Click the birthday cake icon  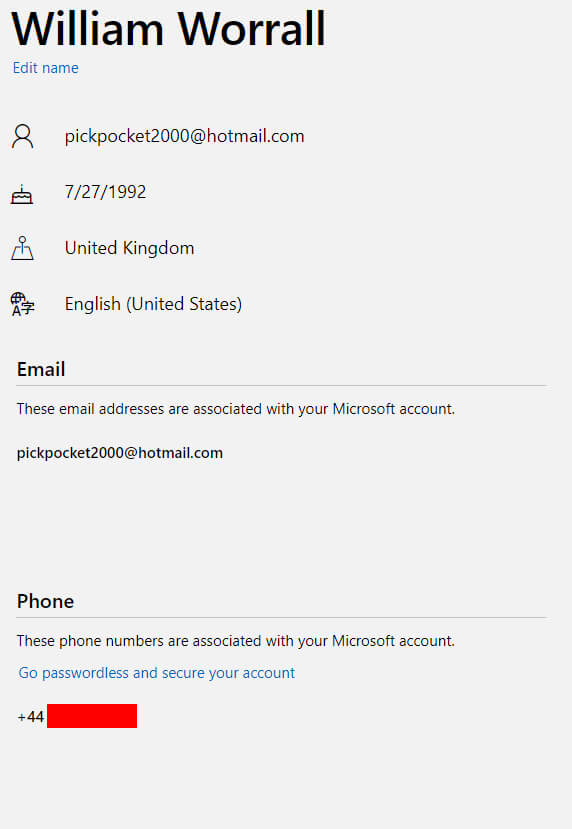click(x=22, y=194)
